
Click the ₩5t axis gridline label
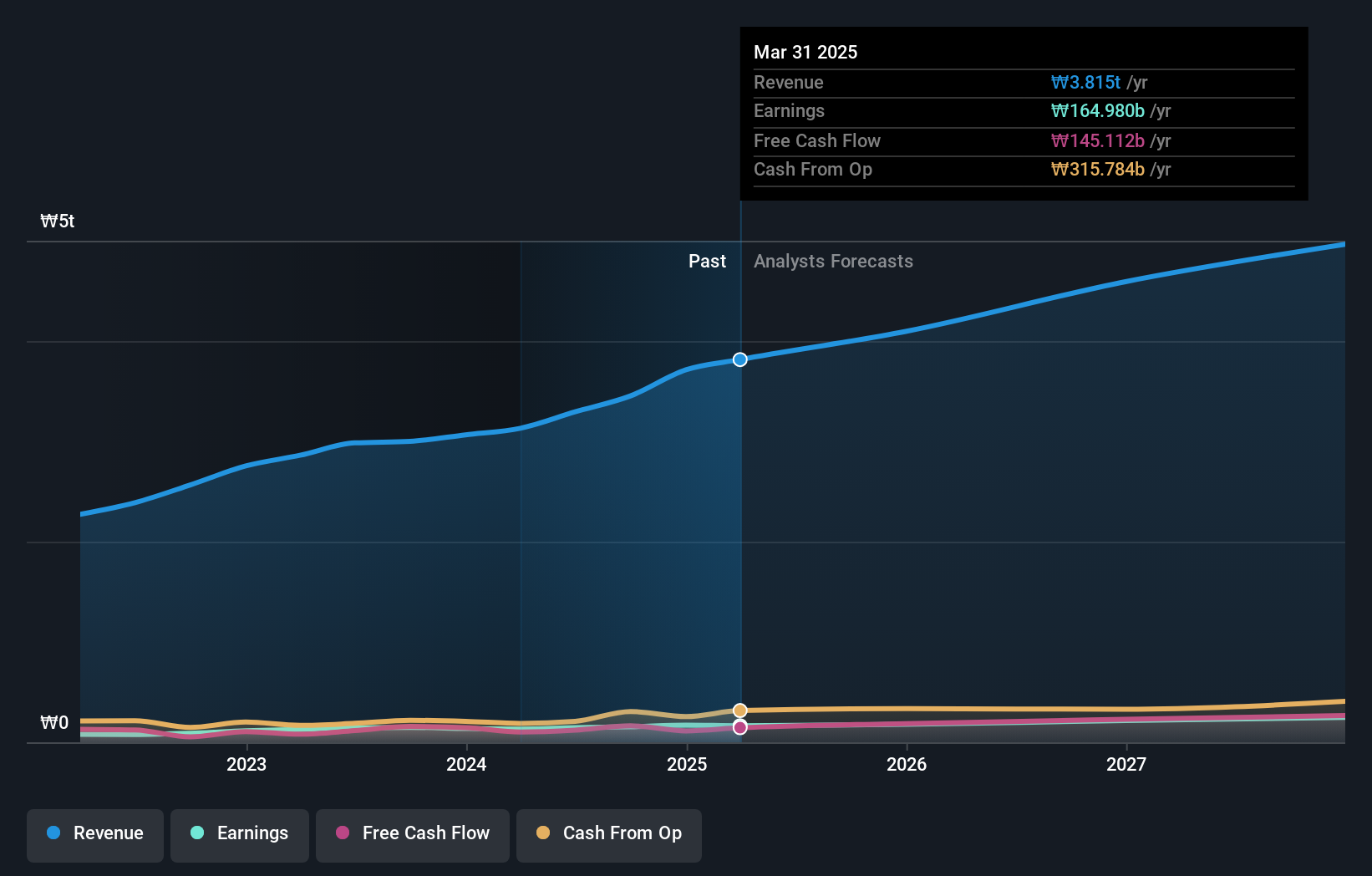(56, 221)
